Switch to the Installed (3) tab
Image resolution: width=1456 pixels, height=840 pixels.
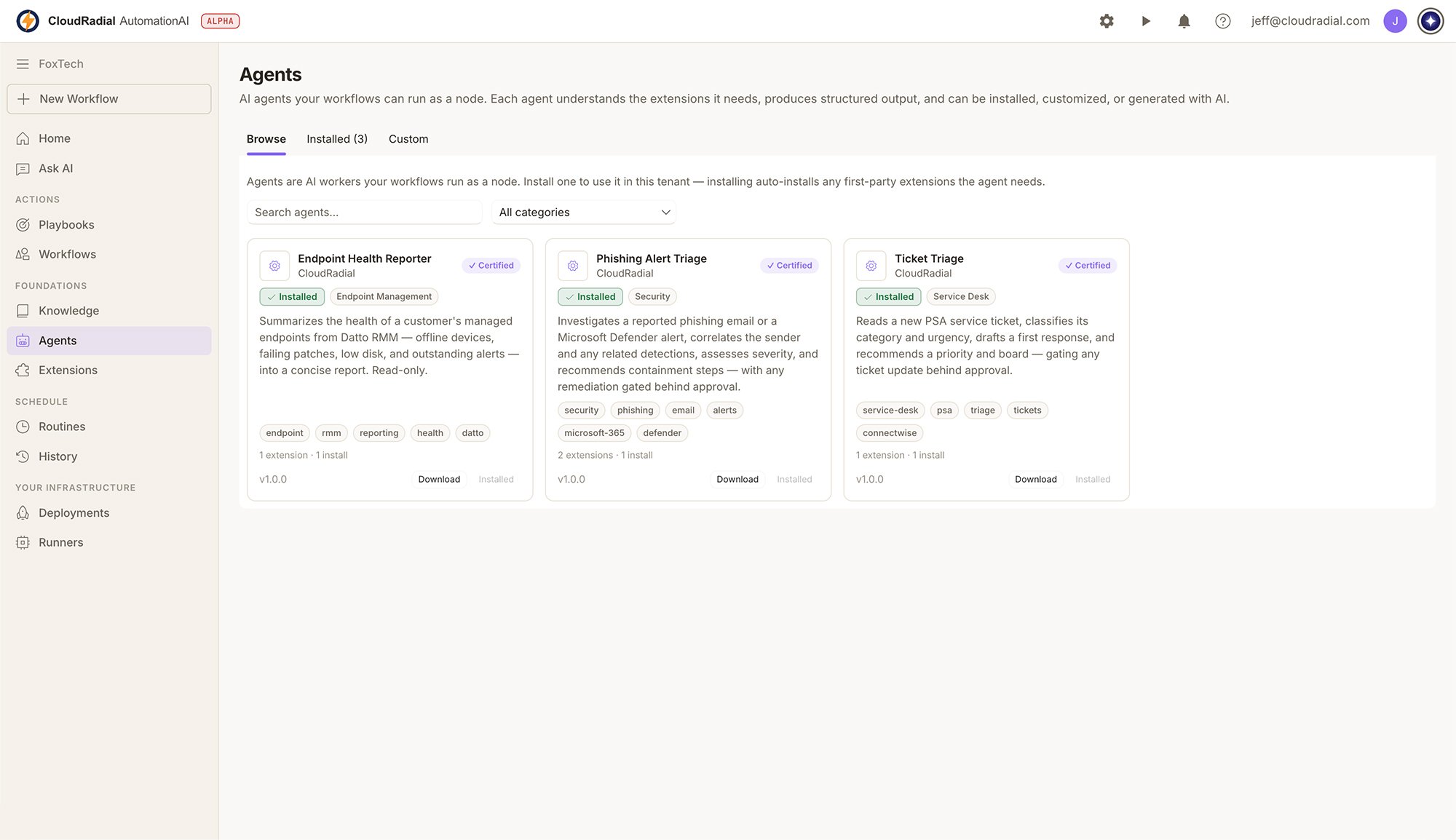[337, 139]
